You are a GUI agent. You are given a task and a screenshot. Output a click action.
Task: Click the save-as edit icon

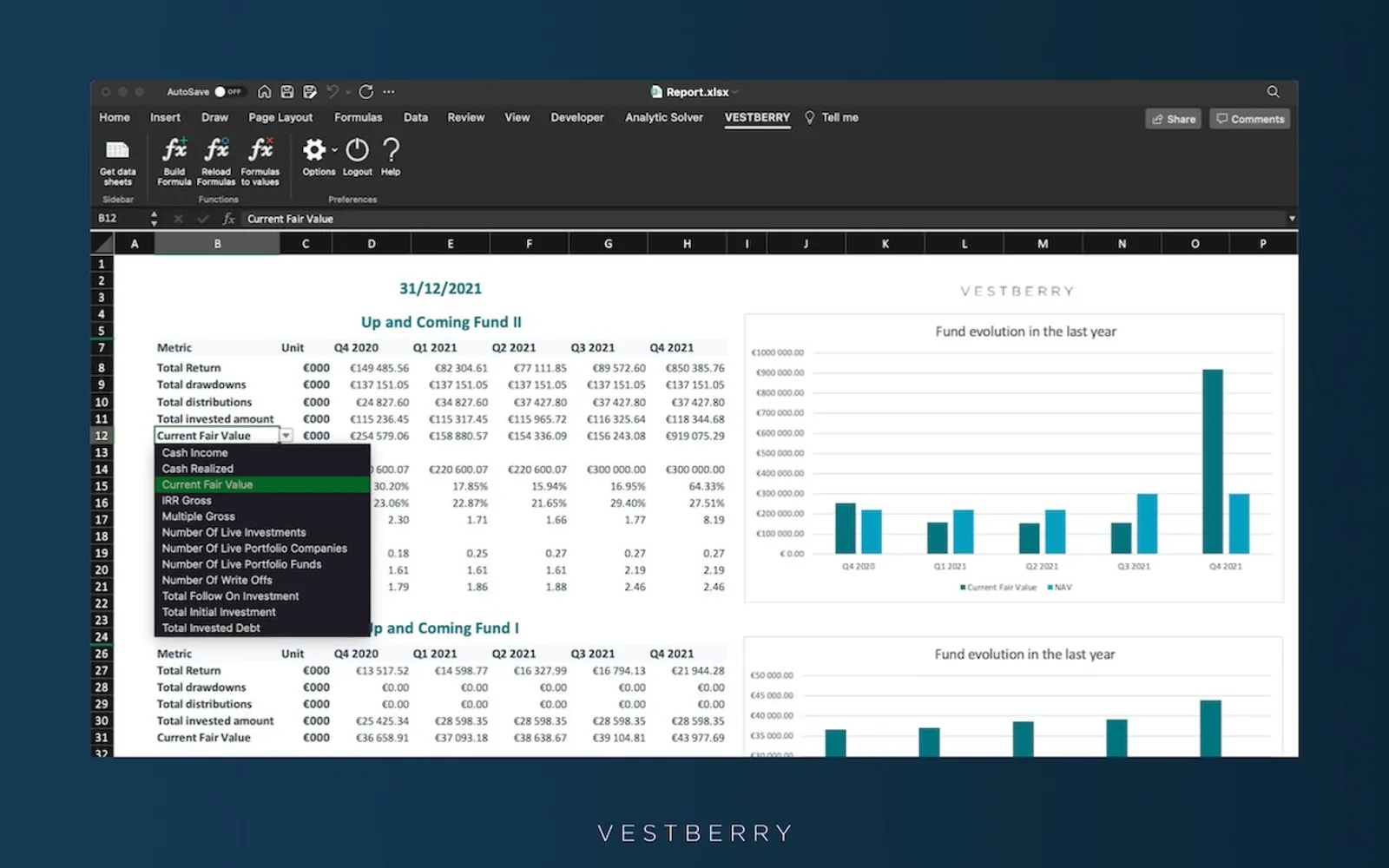tap(310, 92)
